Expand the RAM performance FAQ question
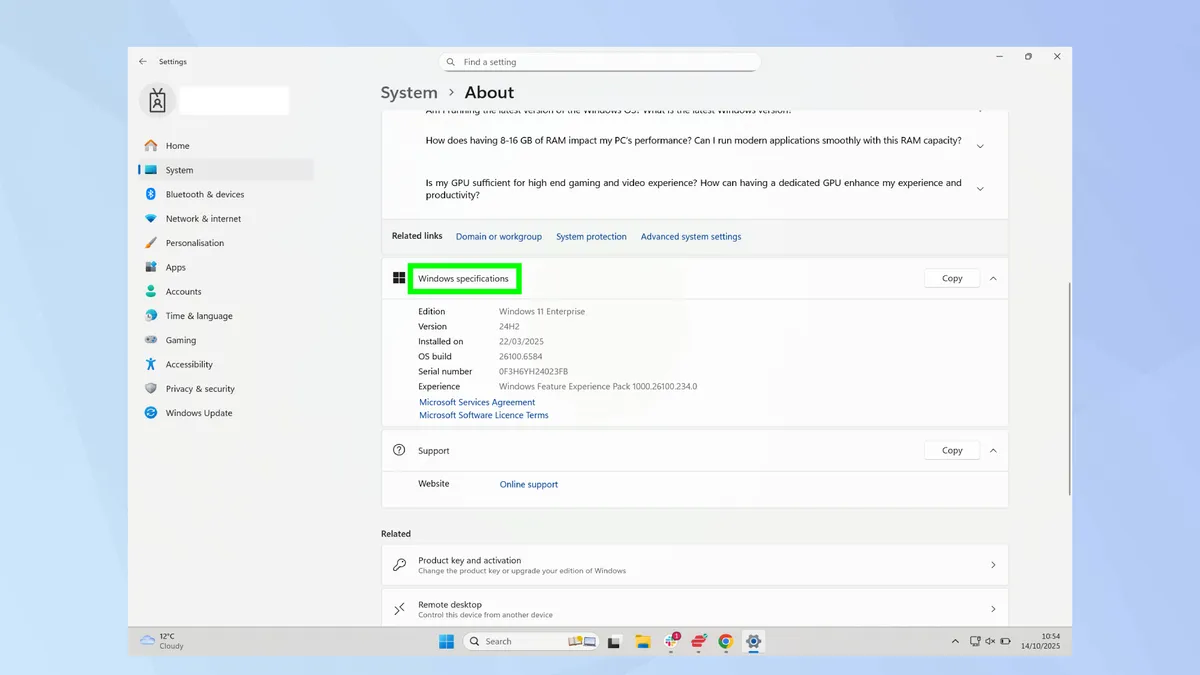The height and width of the screenshot is (675, 1200). (x=980, y=145)
